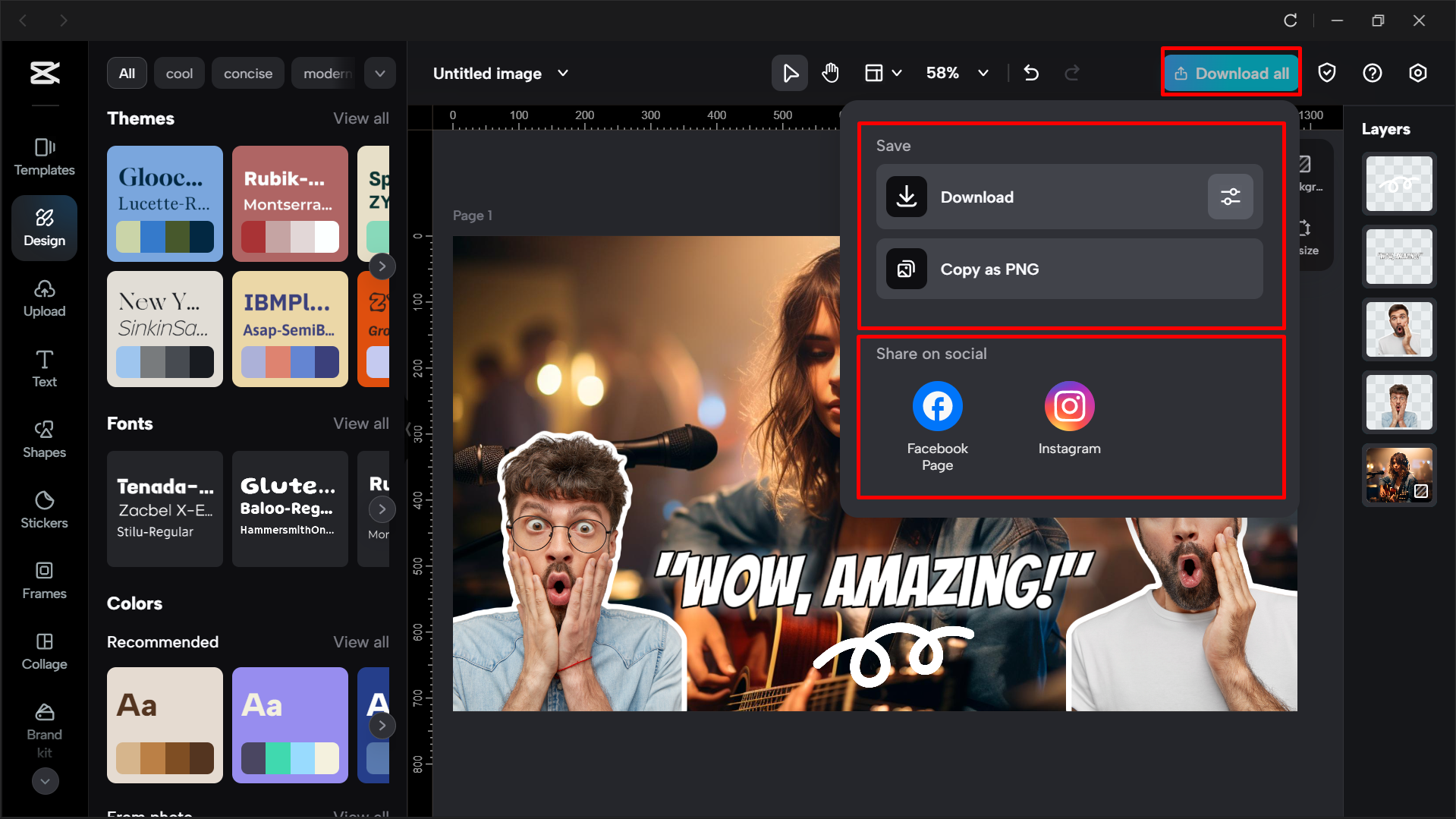Open download format settings on Download row

(x=1231, y=197)
